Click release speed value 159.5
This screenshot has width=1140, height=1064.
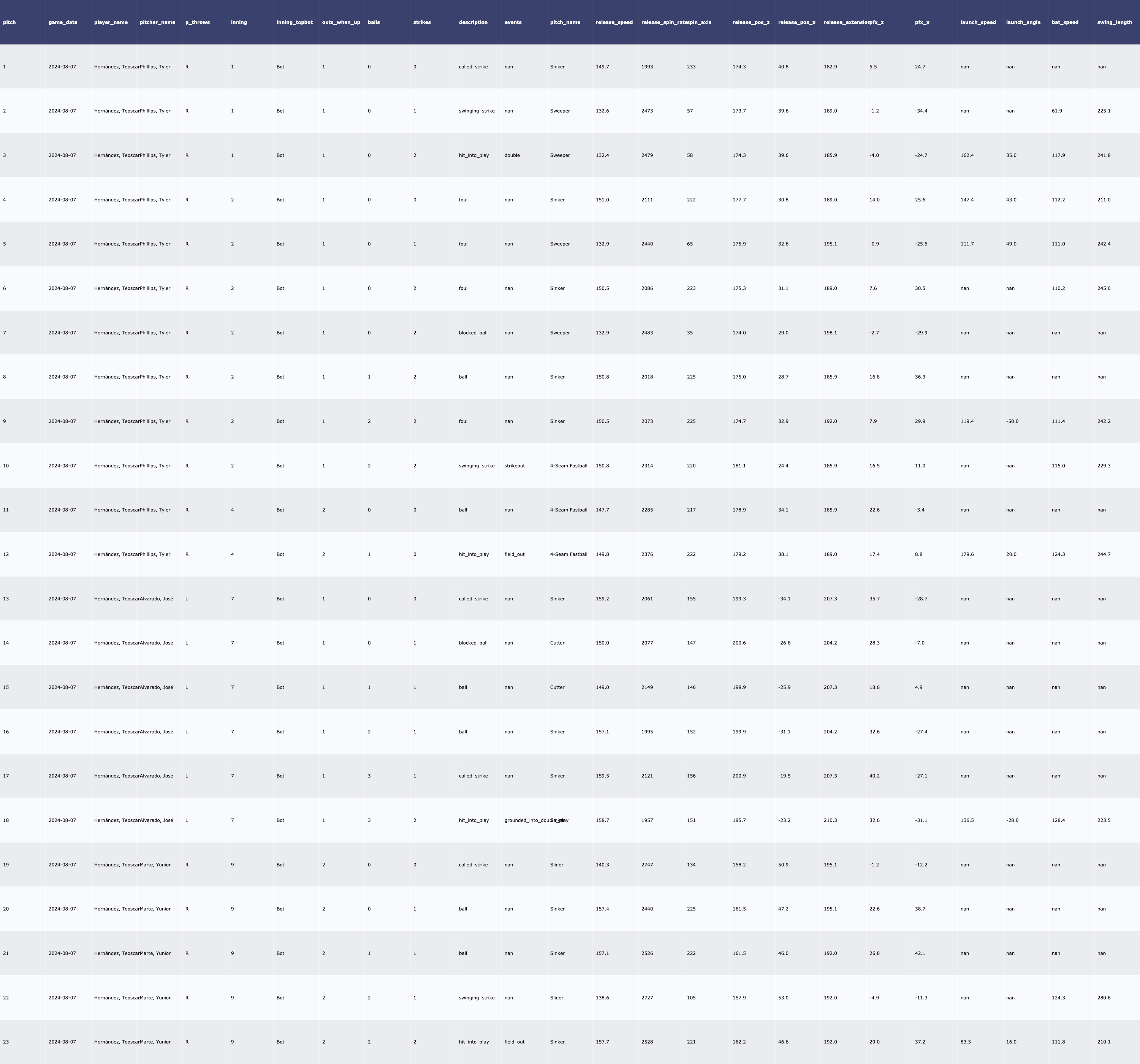point(602,776)
